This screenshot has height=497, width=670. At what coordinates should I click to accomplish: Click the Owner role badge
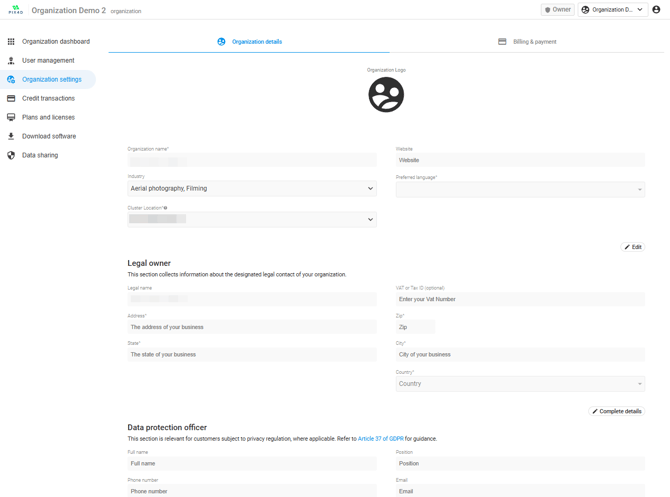(558, 9)
